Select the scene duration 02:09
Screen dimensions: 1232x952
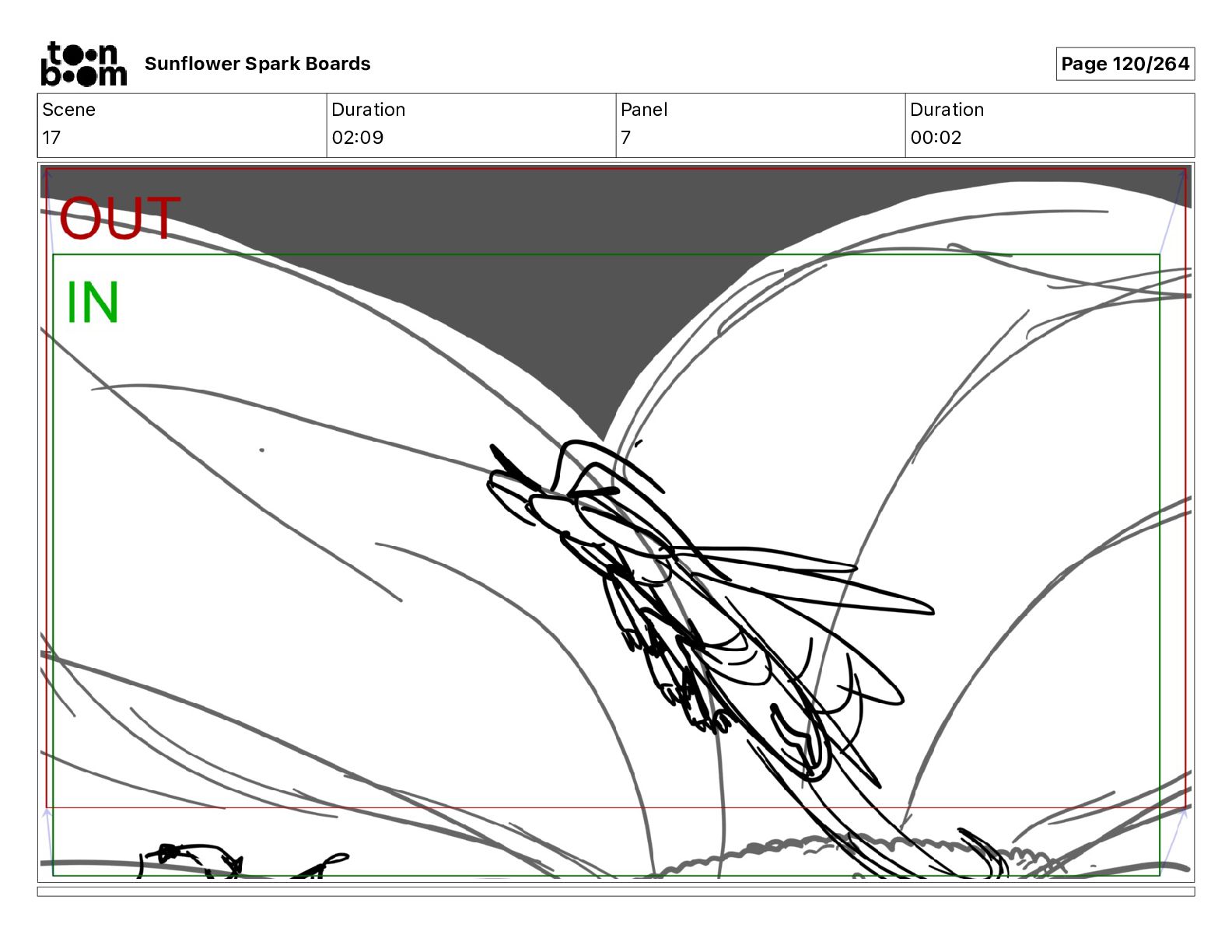[357, 138]
